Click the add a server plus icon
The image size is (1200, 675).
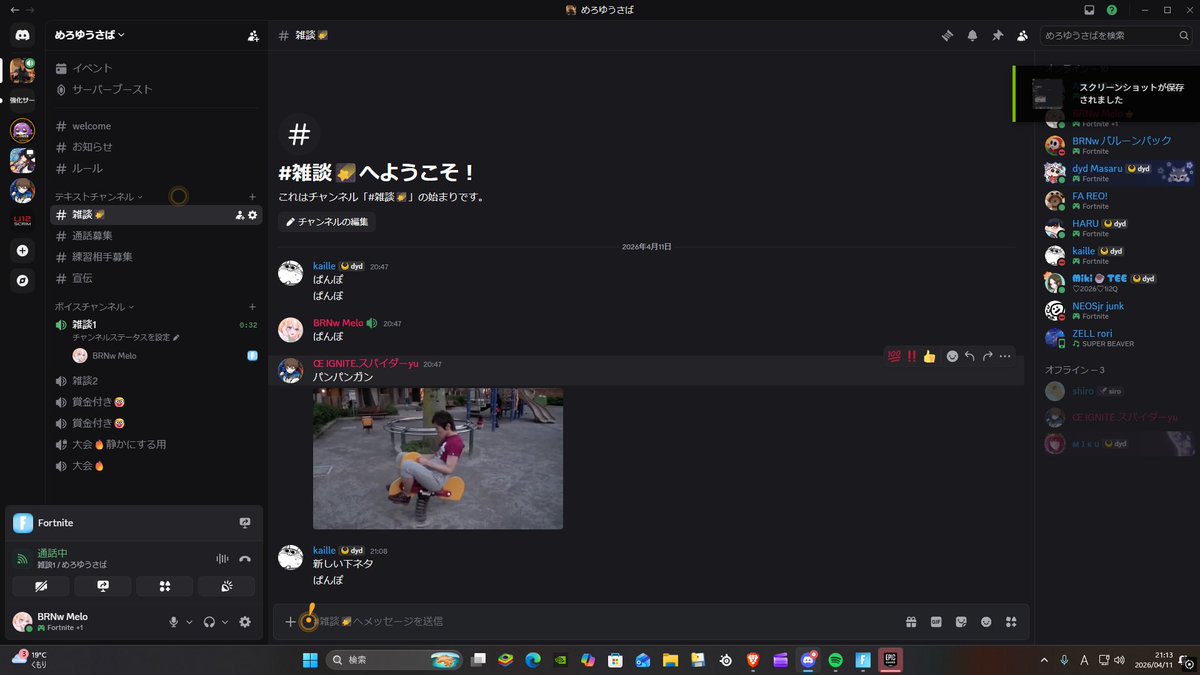click(22, 251)
